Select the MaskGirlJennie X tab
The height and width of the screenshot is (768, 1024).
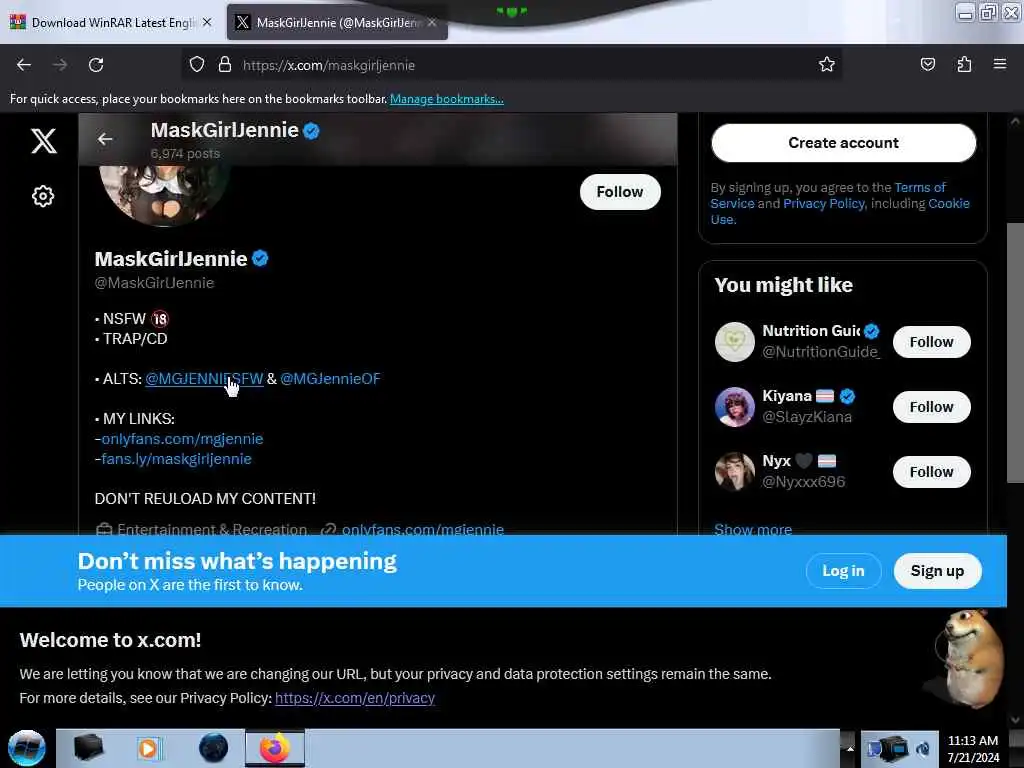pyautogui.click(x=337, y=22)
